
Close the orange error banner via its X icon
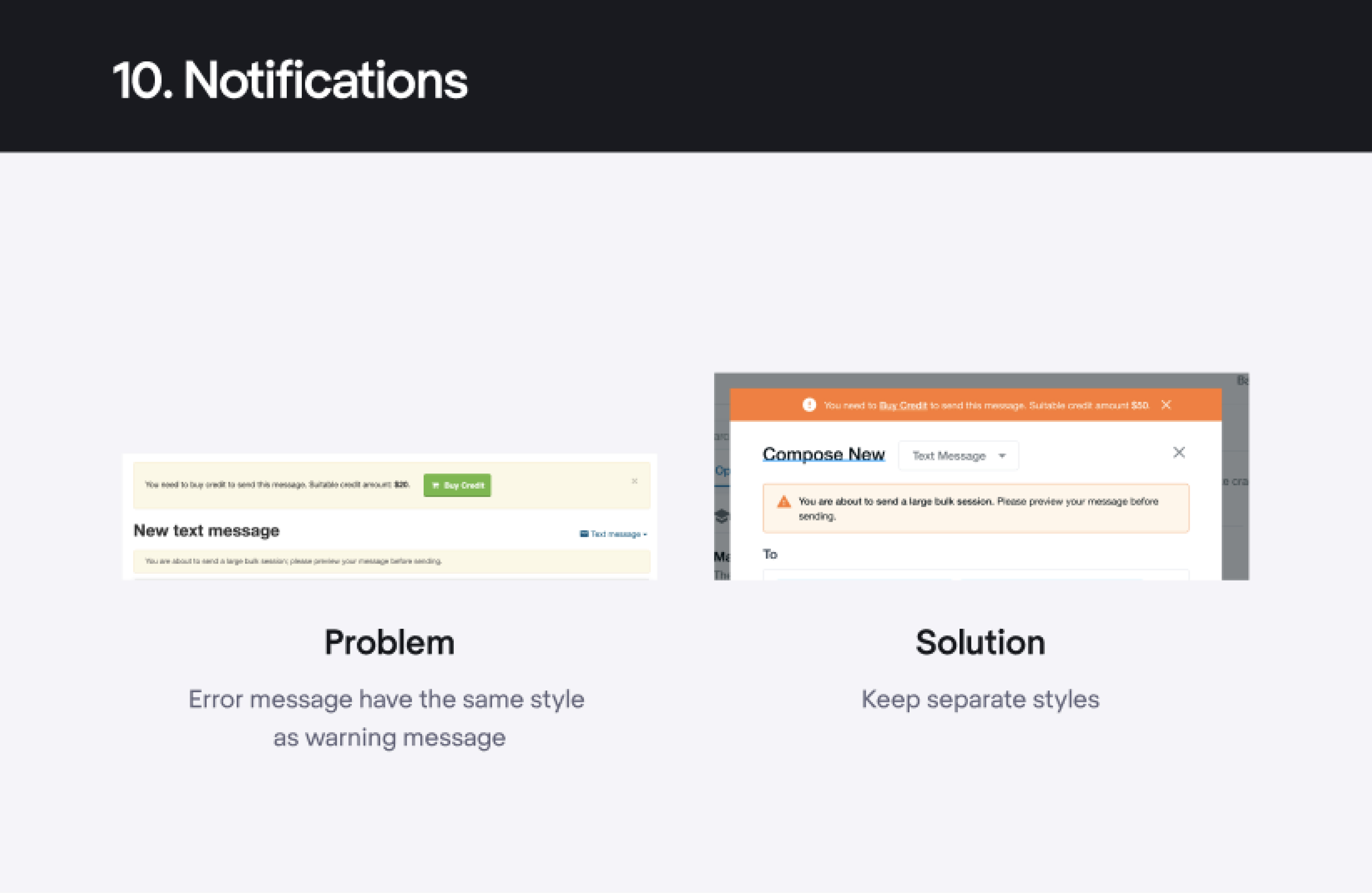[1166, 406]
